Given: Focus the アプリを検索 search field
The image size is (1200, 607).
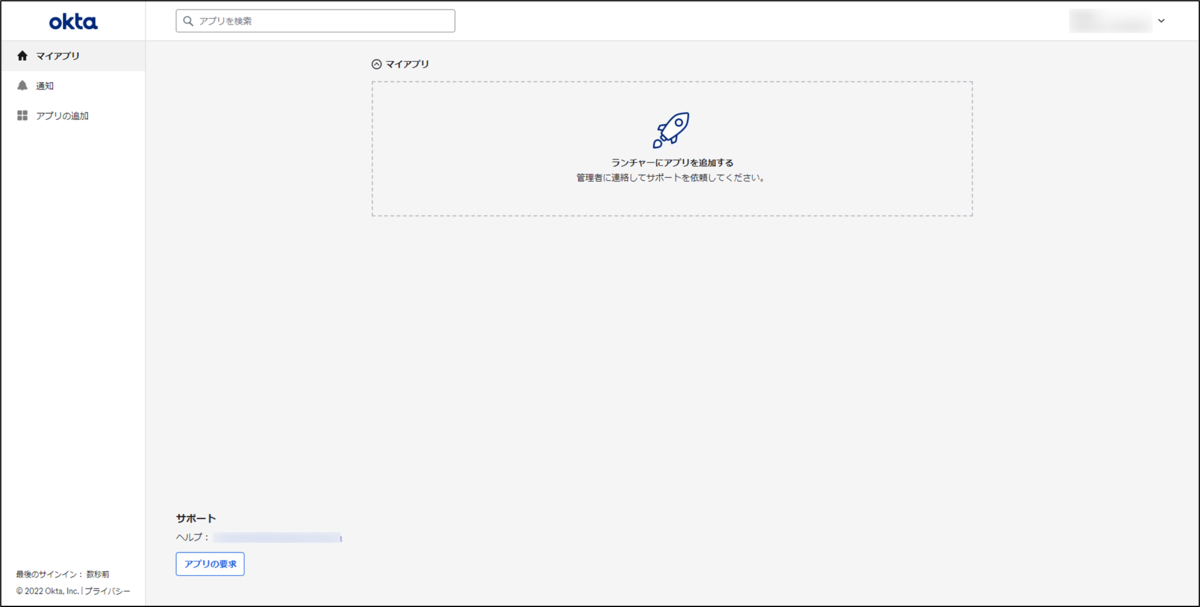Looking at the screenshot, I should 315,21.
